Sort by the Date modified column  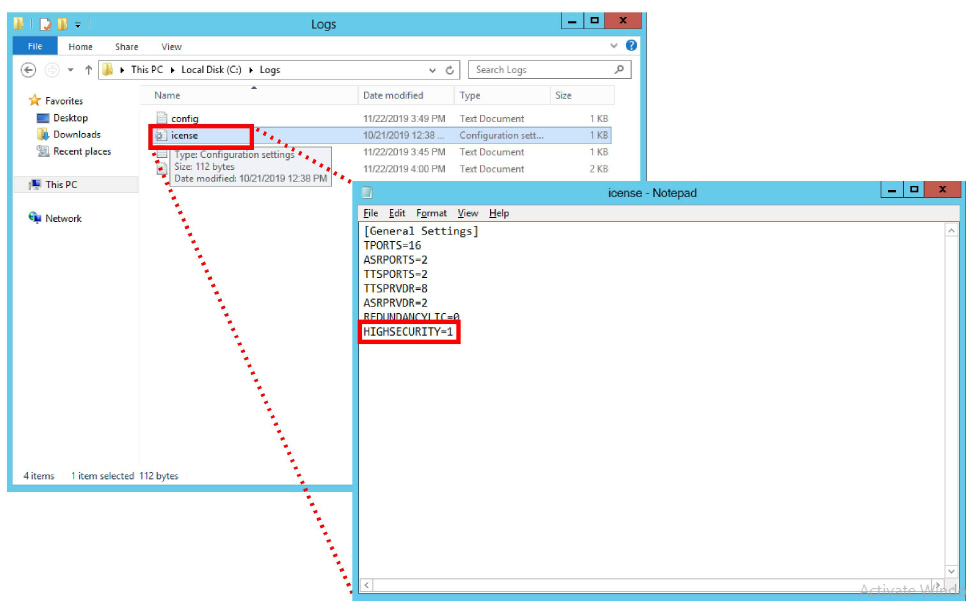(x=393, y=96)
